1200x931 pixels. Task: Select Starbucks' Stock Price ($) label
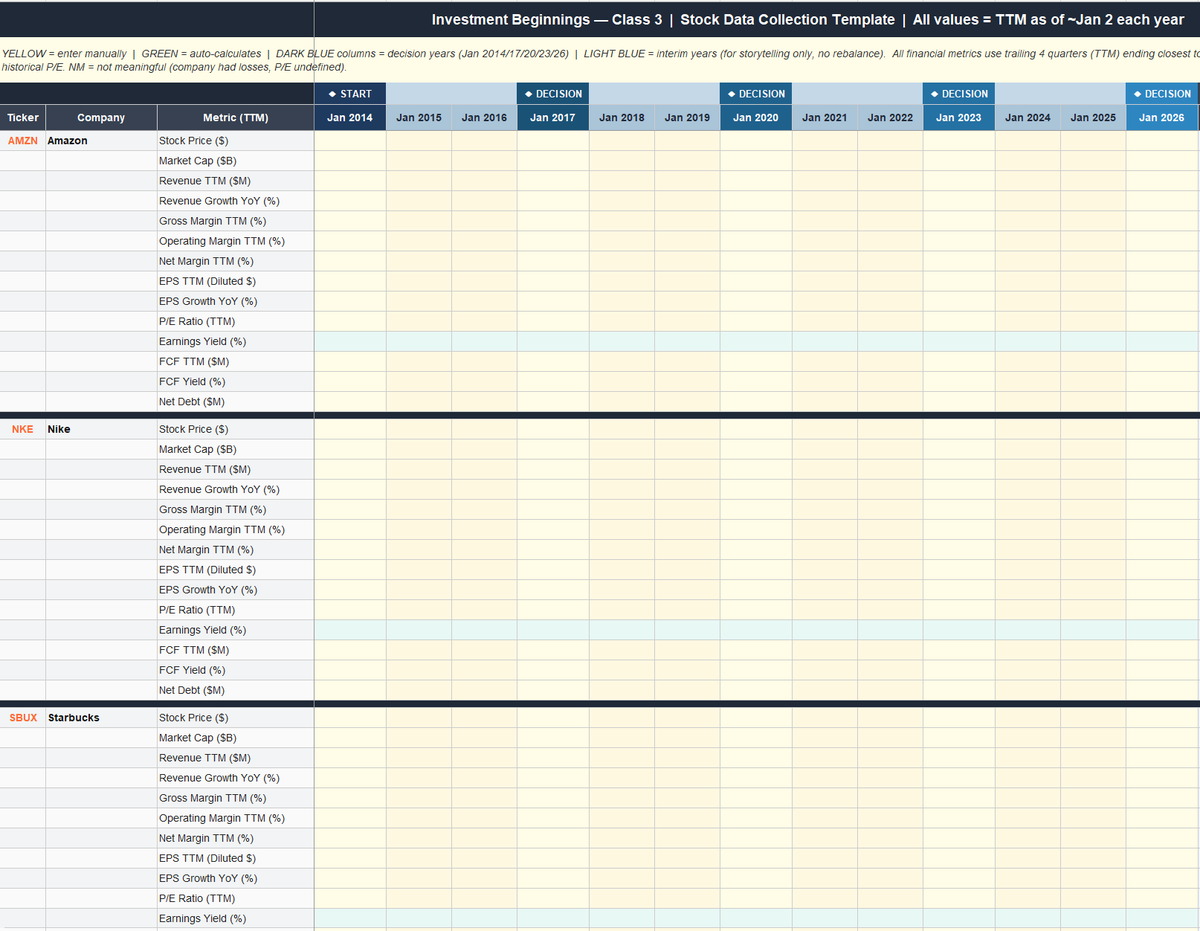(x=235, y=718)
